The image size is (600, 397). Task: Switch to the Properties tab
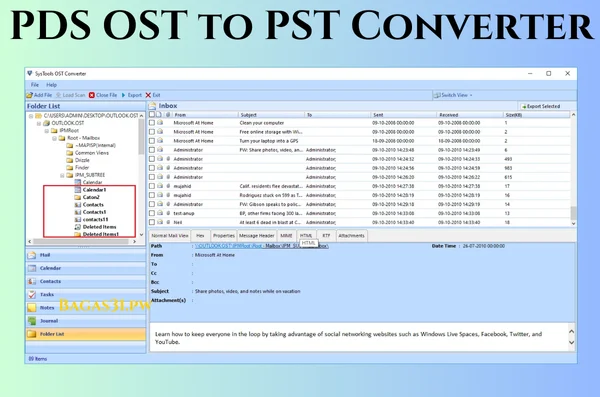click(223, 235)
